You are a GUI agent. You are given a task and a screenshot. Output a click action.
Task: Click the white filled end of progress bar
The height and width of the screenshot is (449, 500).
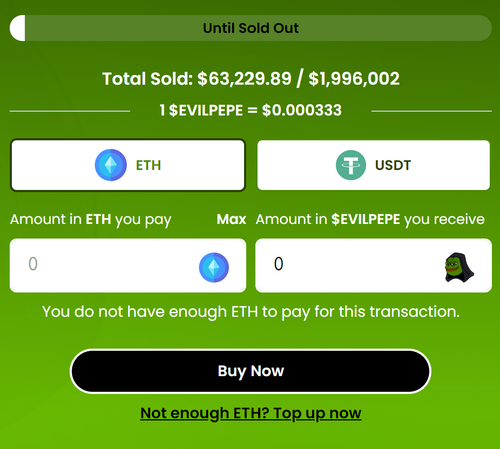[x=18, y=28]
